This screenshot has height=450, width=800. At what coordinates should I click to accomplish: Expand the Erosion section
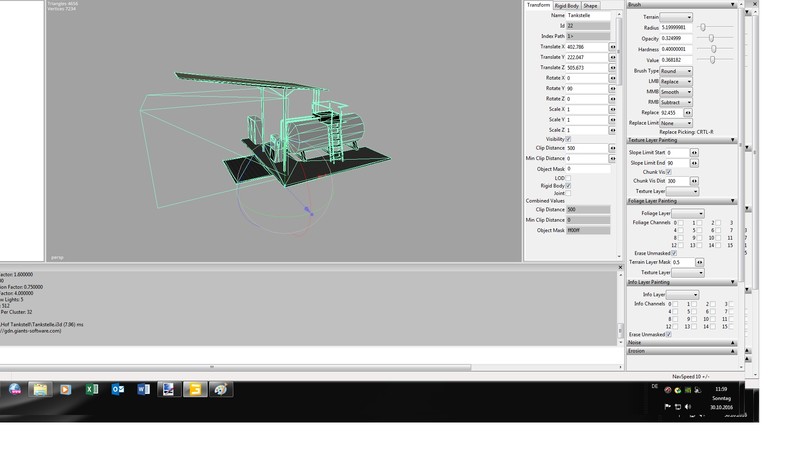[x=733, y=351]
